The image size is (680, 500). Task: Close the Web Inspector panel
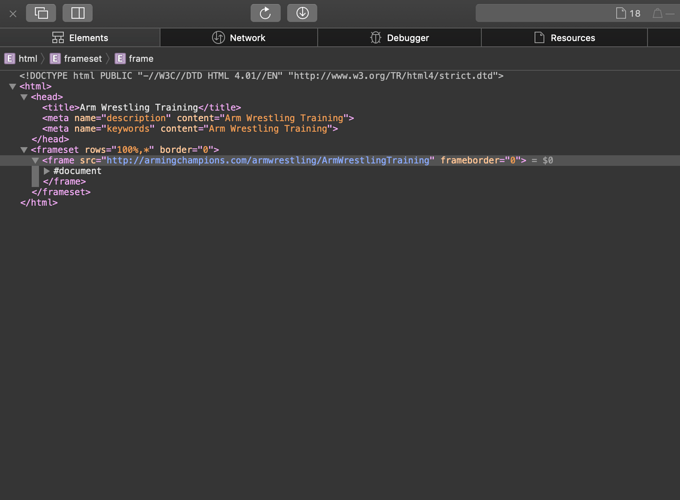click(x=13, y=13)
